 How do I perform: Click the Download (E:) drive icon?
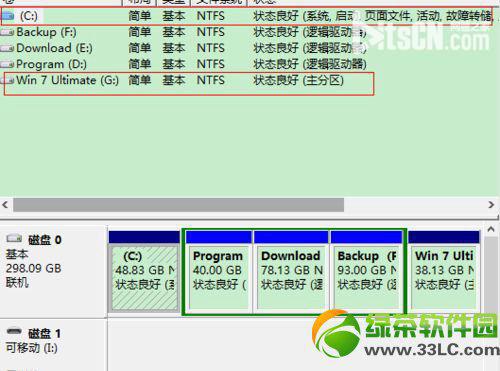tap(7, 48)
